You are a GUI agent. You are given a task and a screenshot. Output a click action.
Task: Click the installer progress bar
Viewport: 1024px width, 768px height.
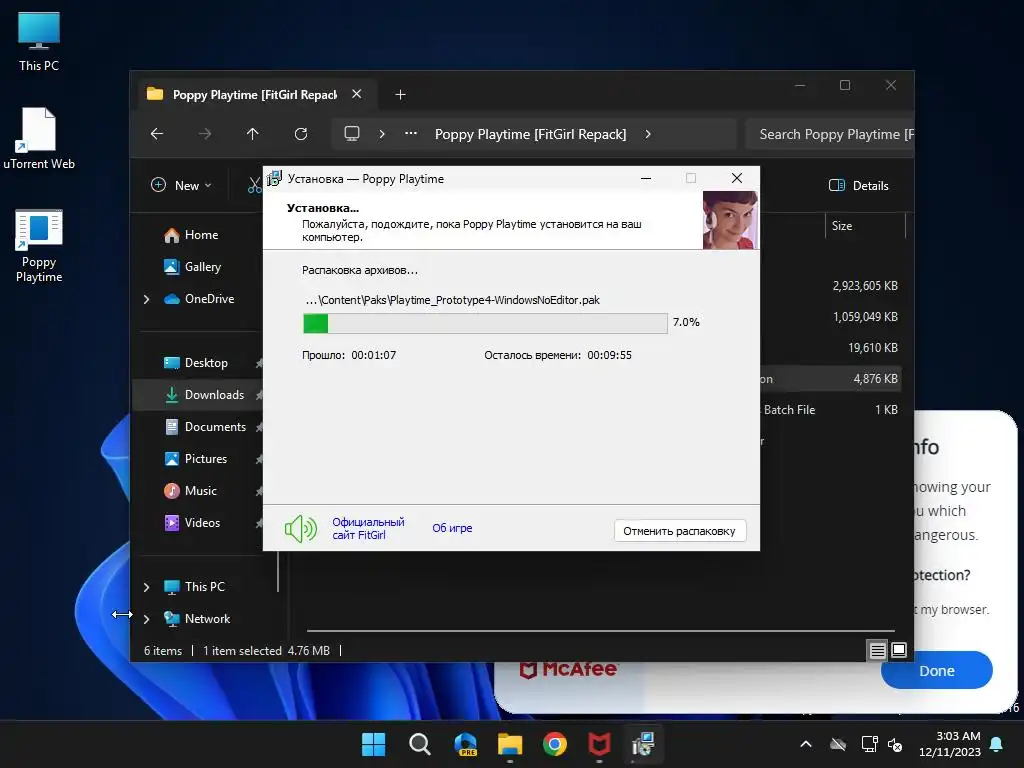(485, 323)
